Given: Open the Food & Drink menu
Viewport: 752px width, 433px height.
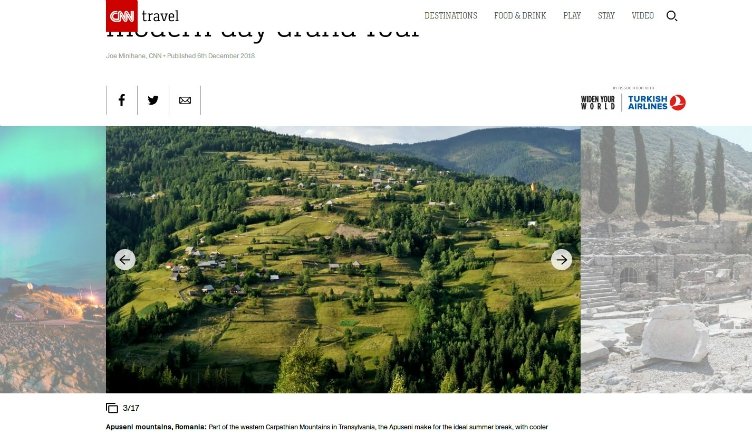Looking at the screenshot, I should [520, 16].
